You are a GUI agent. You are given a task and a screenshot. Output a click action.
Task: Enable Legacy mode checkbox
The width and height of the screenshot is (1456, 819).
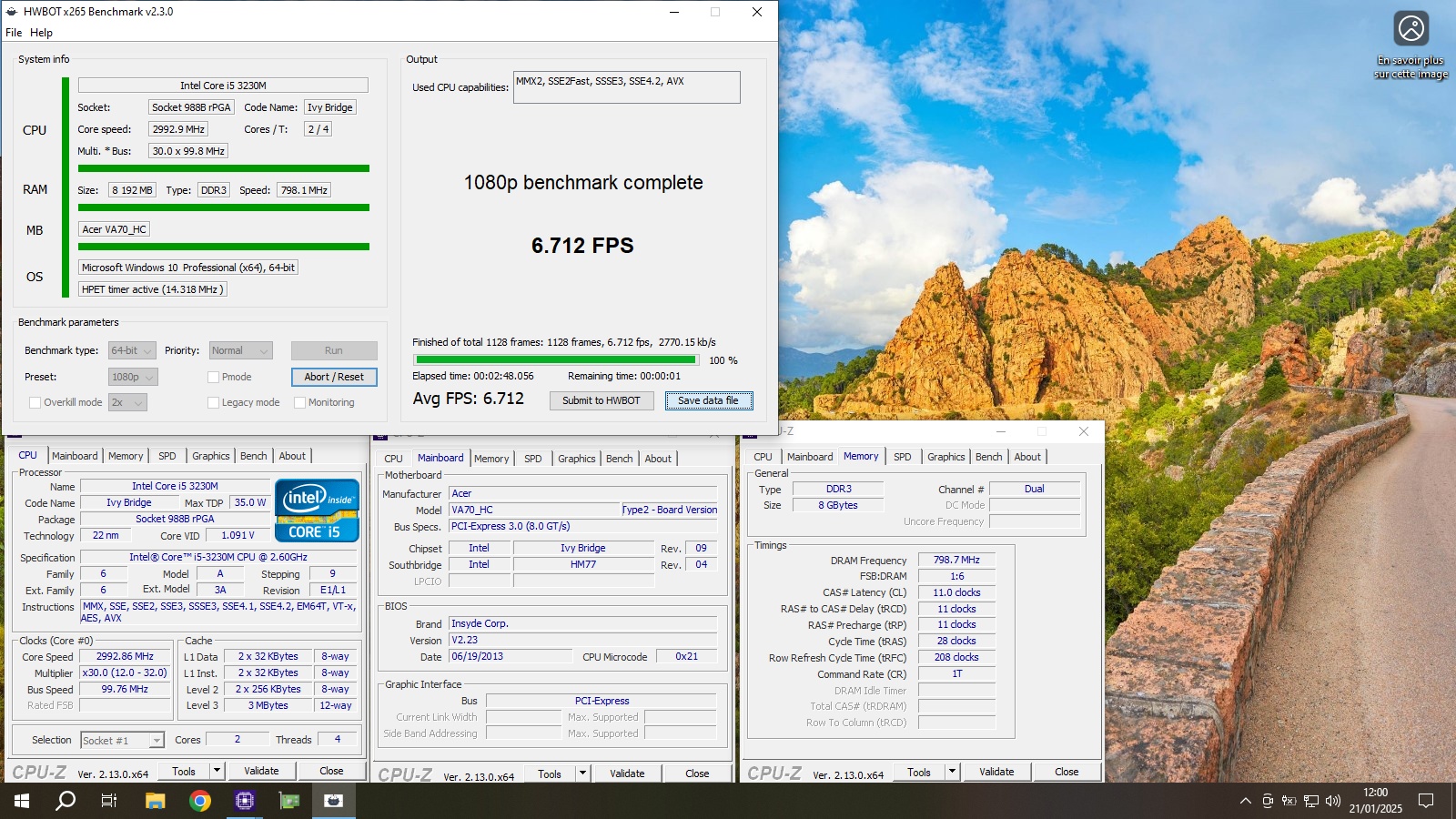213,402
